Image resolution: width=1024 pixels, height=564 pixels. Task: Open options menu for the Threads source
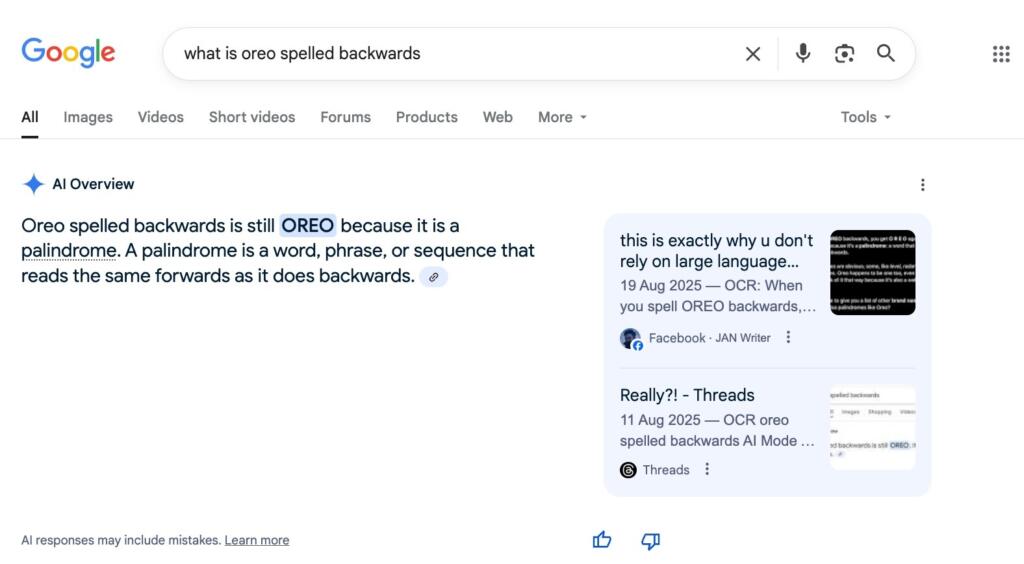click(707, 469)
